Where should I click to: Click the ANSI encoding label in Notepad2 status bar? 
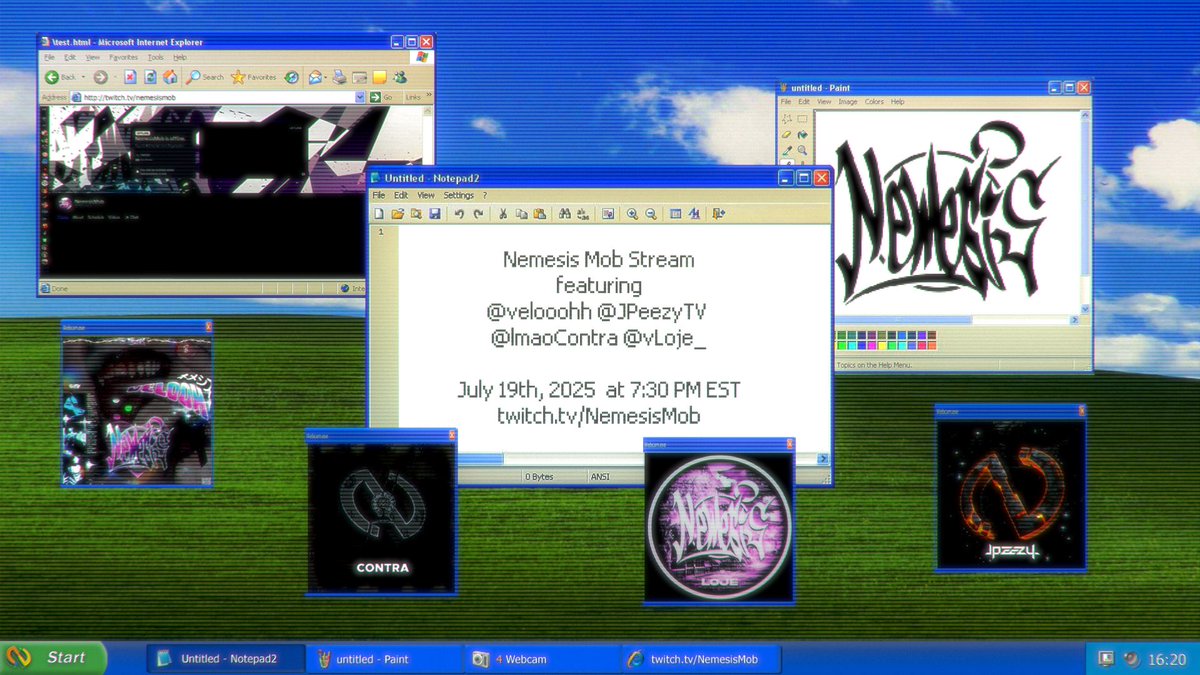(599, 477)
